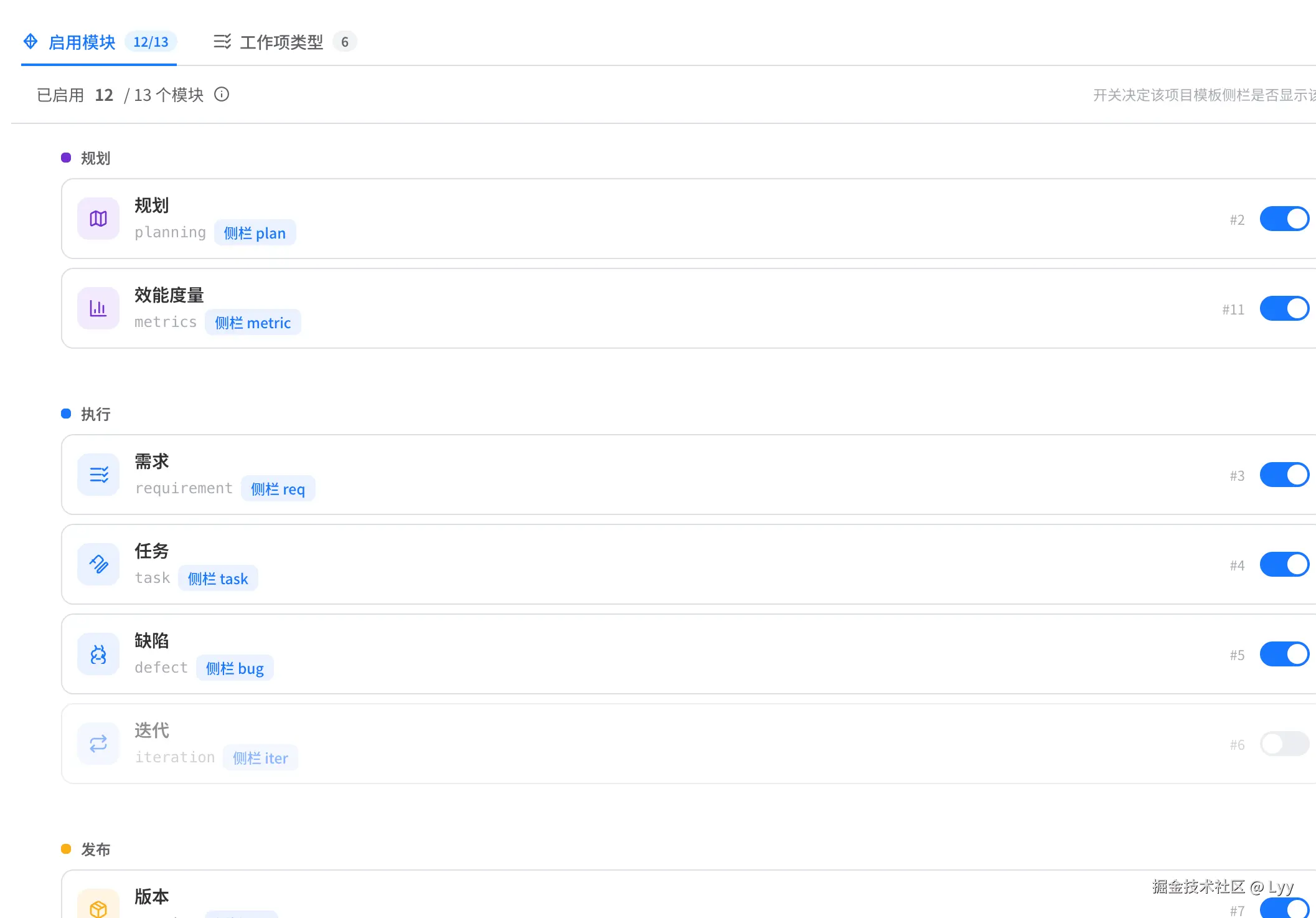Click the defect bug icon
The image size is (1316, 918).
click(98, 654)
